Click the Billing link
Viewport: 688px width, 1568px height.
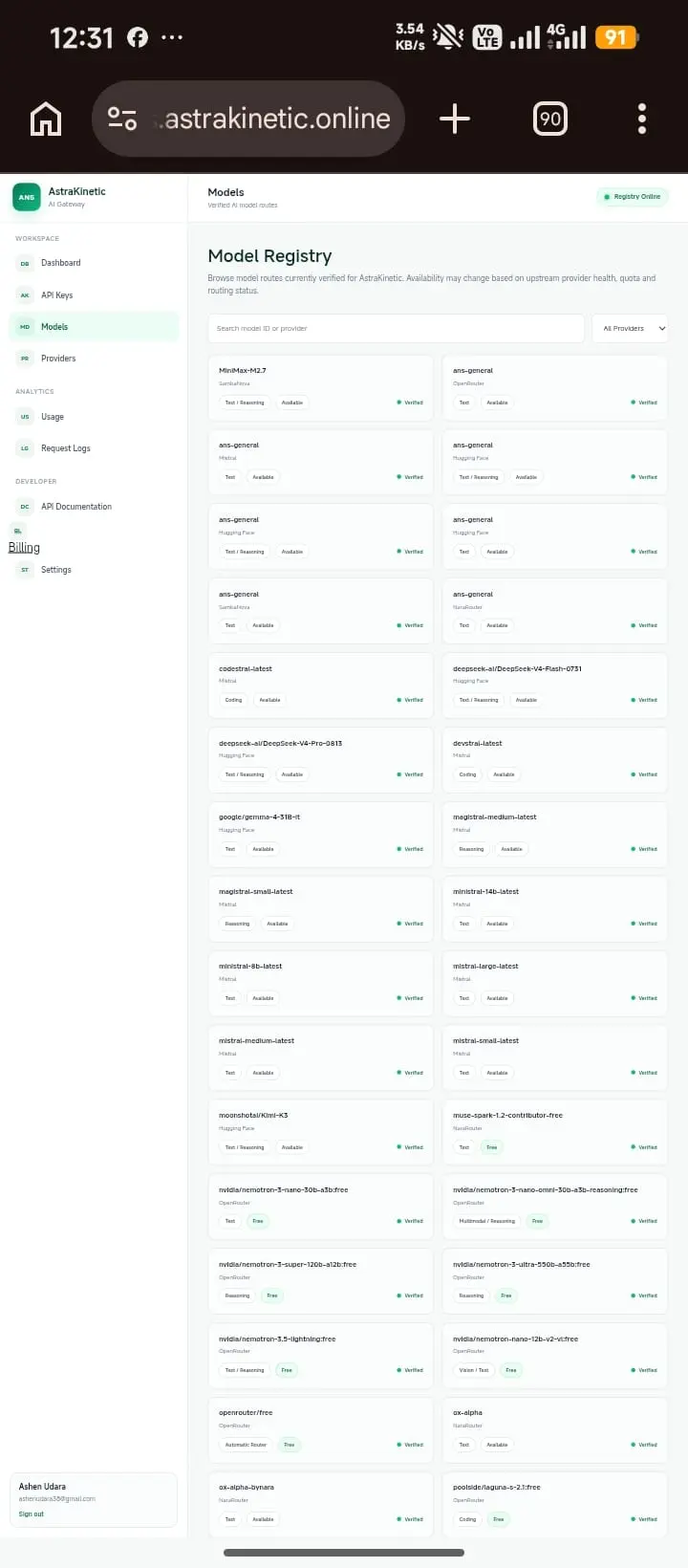click(24, 548)
